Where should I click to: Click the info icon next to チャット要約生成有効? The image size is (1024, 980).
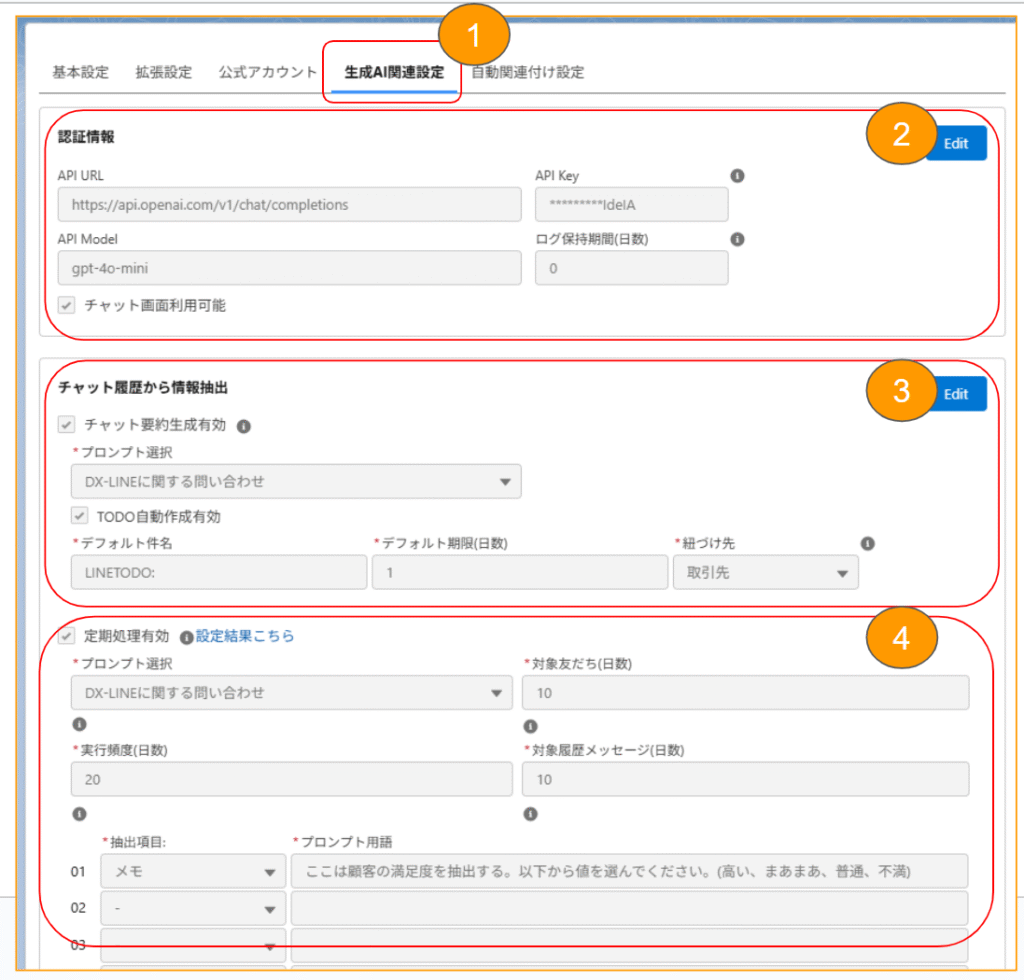[x=244, y=426]
